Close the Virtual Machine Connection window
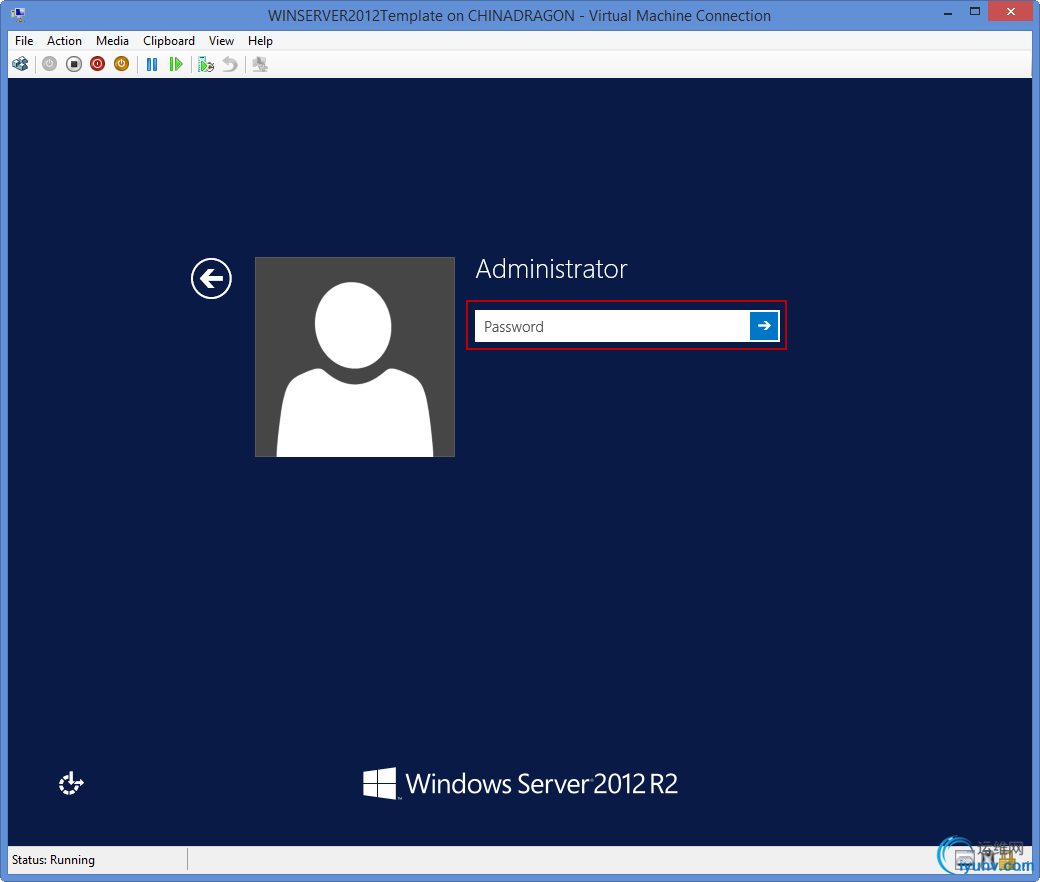Screen dimensions: 1040x882 pyautogui.click(x=1011, y=11)
